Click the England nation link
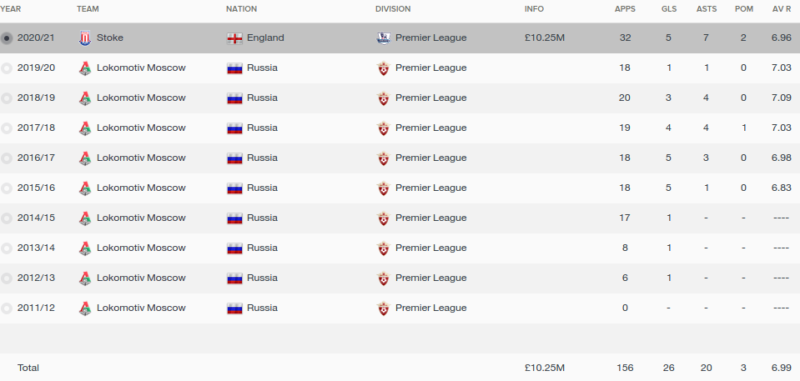This screenshot has width=800, height=381. coord(265,38)
